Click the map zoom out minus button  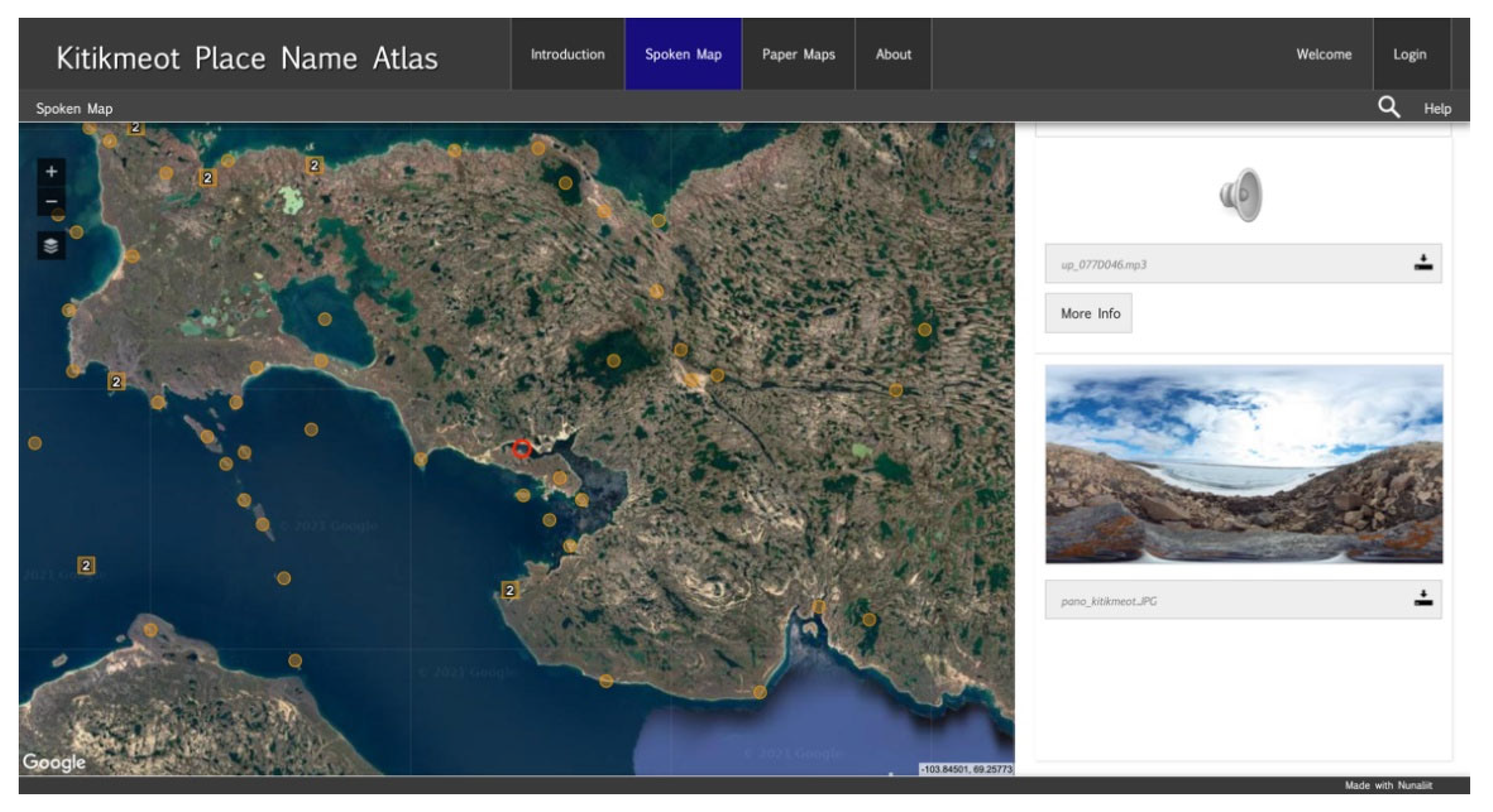click(x=51, y=202)
